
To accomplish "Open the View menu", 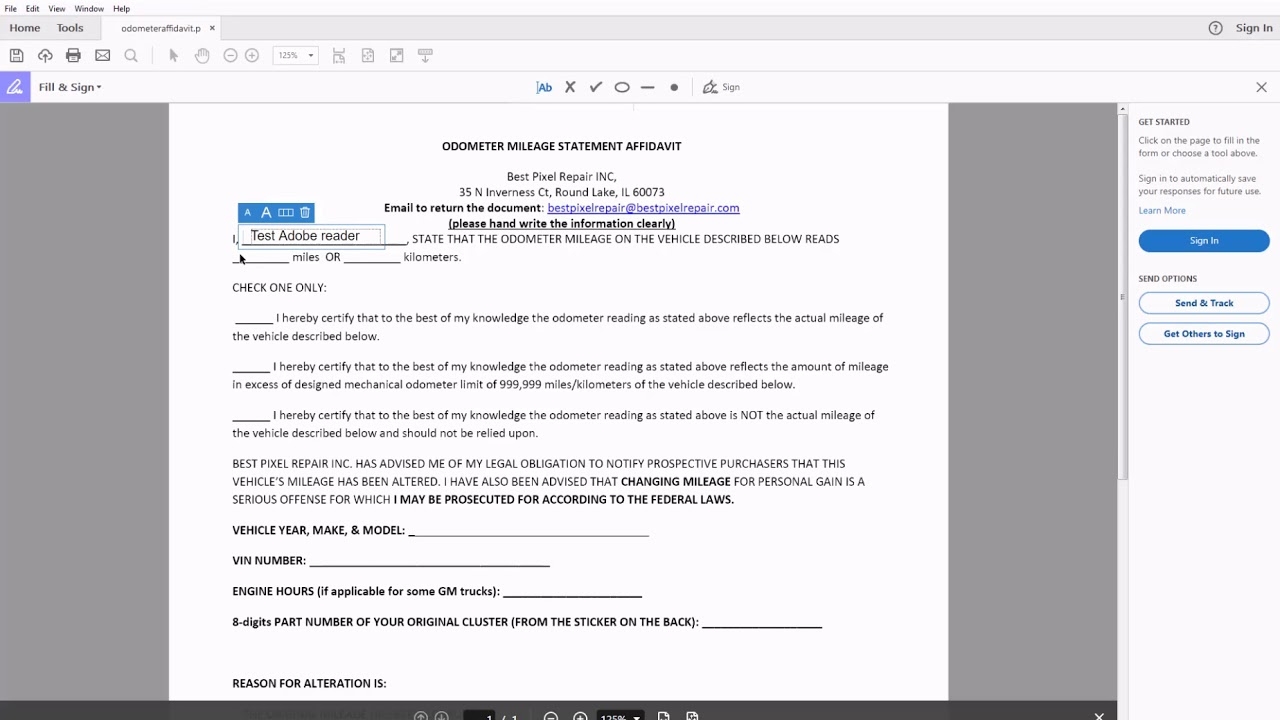I will pos(57,8).
